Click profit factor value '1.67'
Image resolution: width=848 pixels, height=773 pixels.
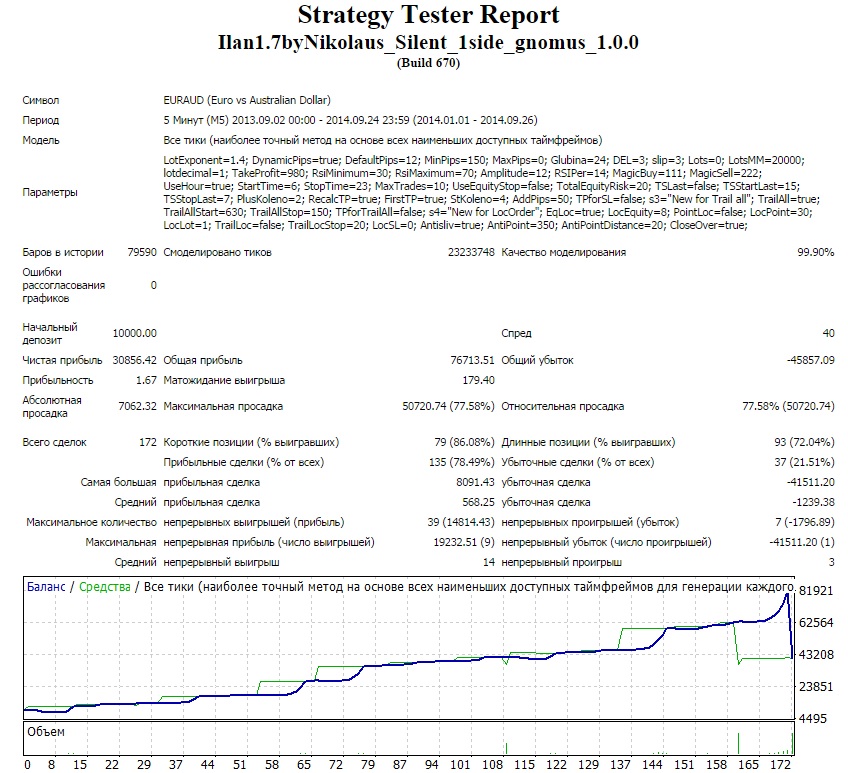(x=146, y=380)
